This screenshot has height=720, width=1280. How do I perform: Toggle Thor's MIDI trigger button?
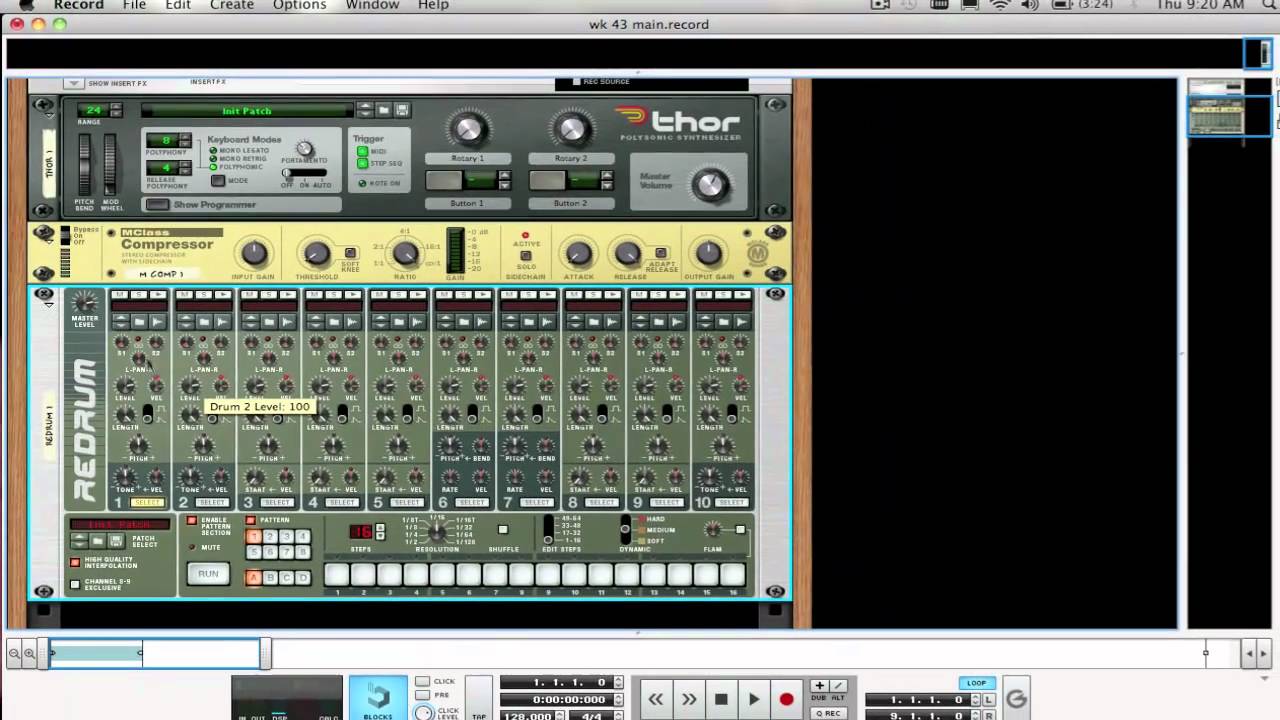(x=362, y=152)
